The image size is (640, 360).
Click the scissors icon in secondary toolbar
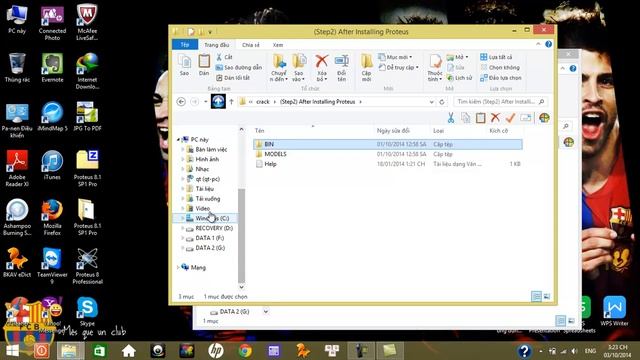(x=451, y=118)
